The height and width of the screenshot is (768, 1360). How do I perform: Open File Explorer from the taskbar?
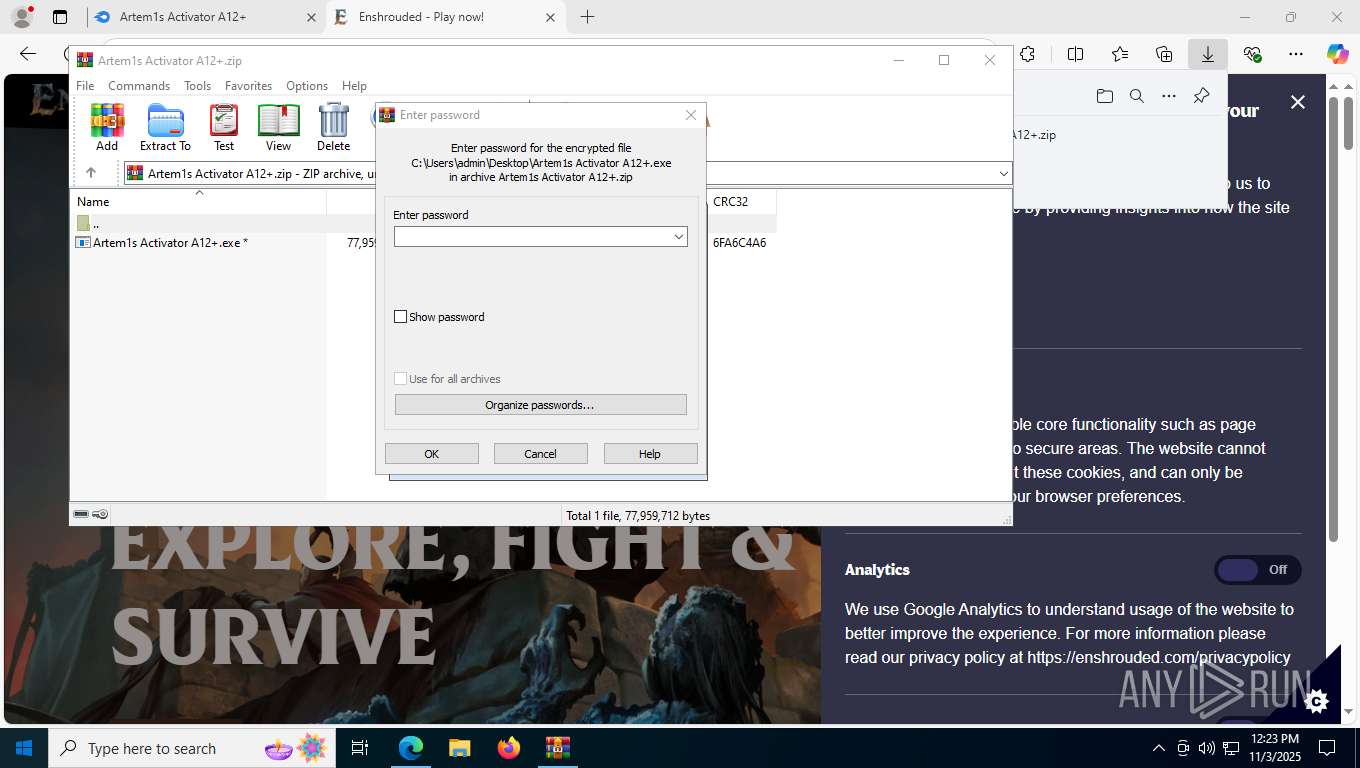point(459,748)
